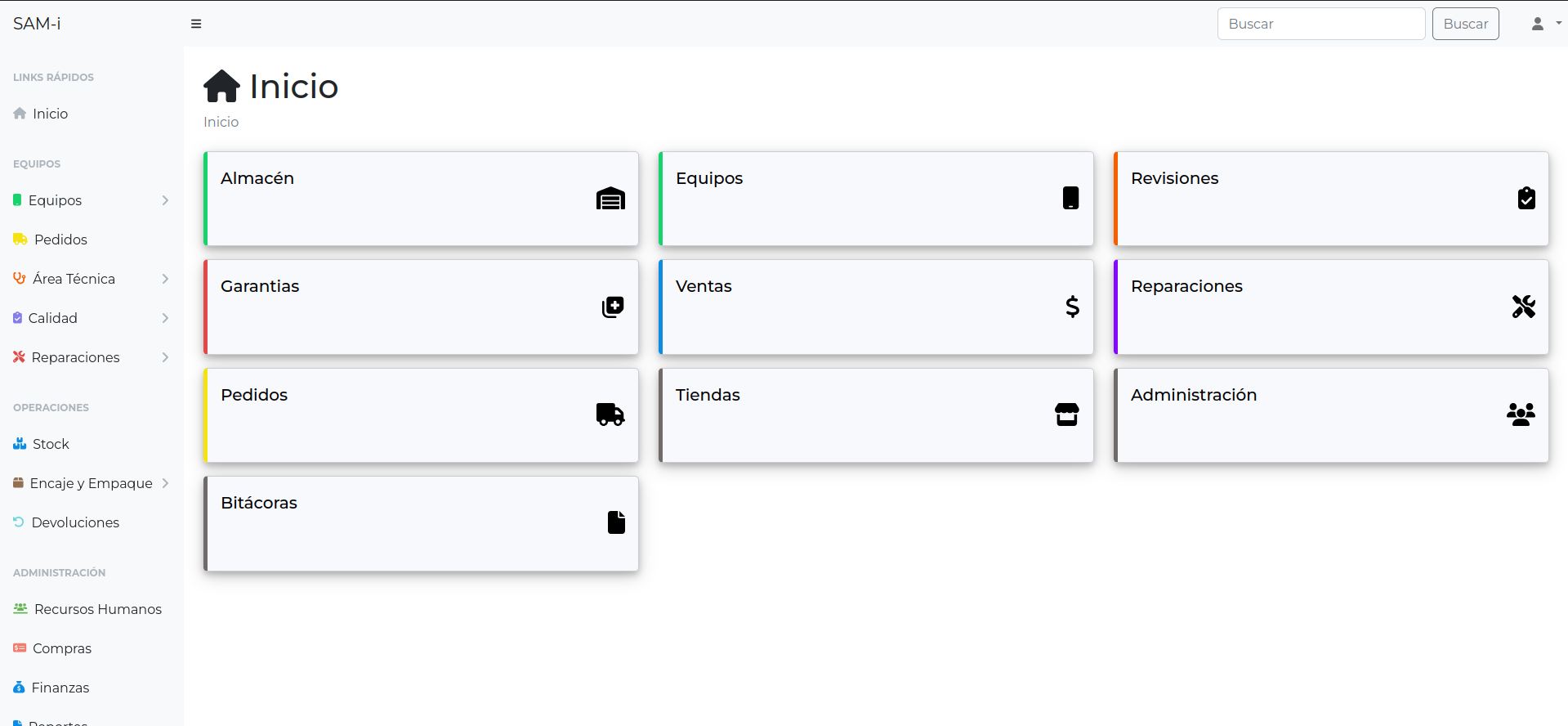1568x726 pixels.
Task: Focus the Buscar search field
Action: [1320, 24]
